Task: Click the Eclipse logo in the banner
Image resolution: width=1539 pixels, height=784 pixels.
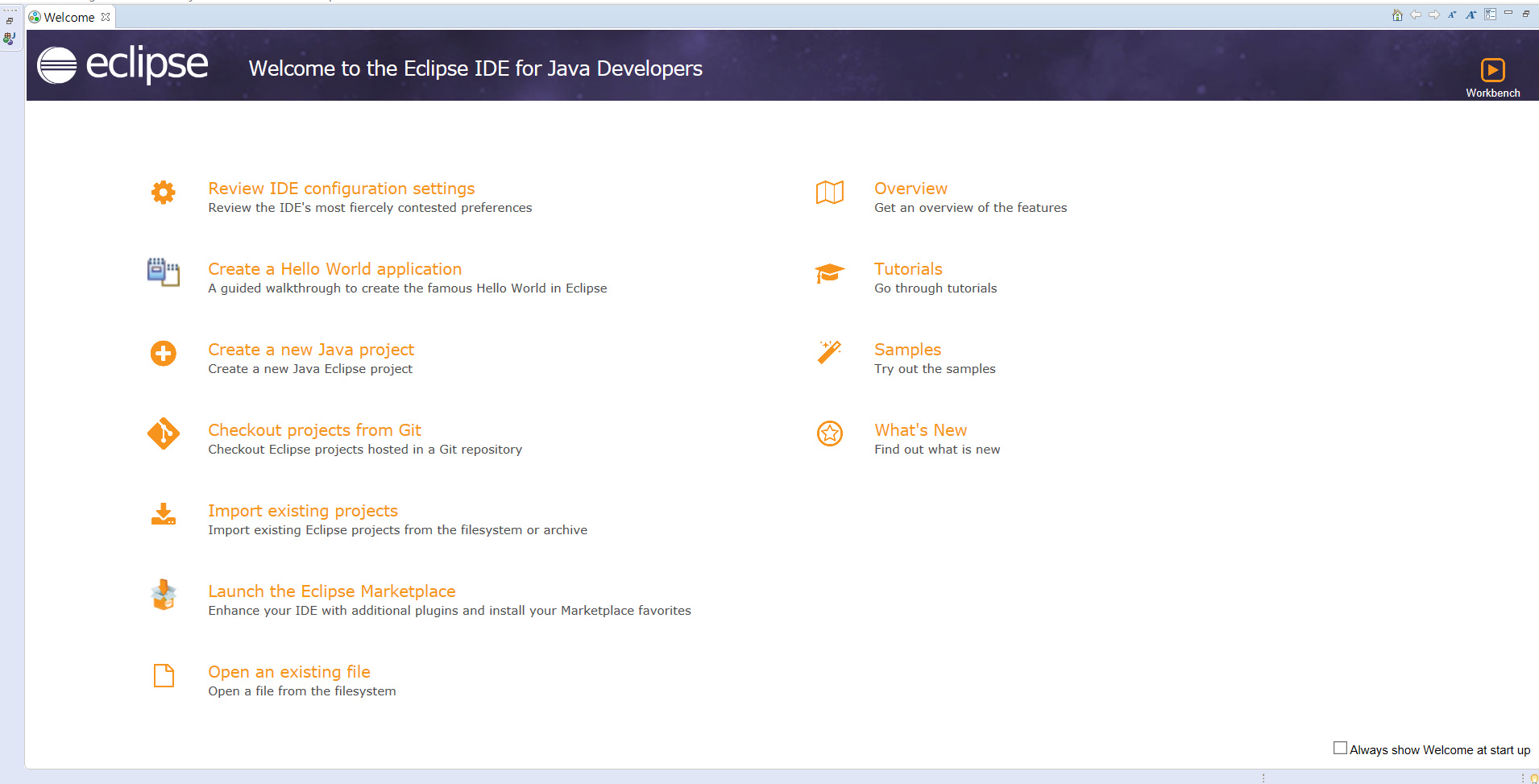Action: point(122,64)
